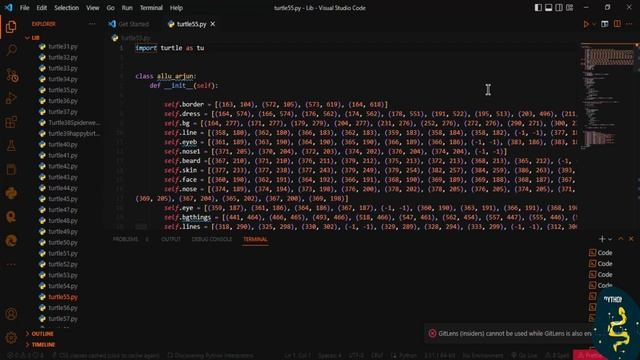Screen dimensions: 640x360
Task: Collapse the LIB folder
Action: (33, 38)
